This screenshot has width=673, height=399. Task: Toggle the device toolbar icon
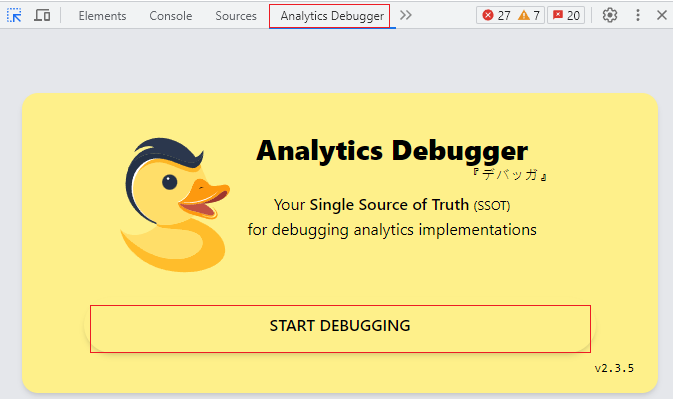(x=42, y=15)
